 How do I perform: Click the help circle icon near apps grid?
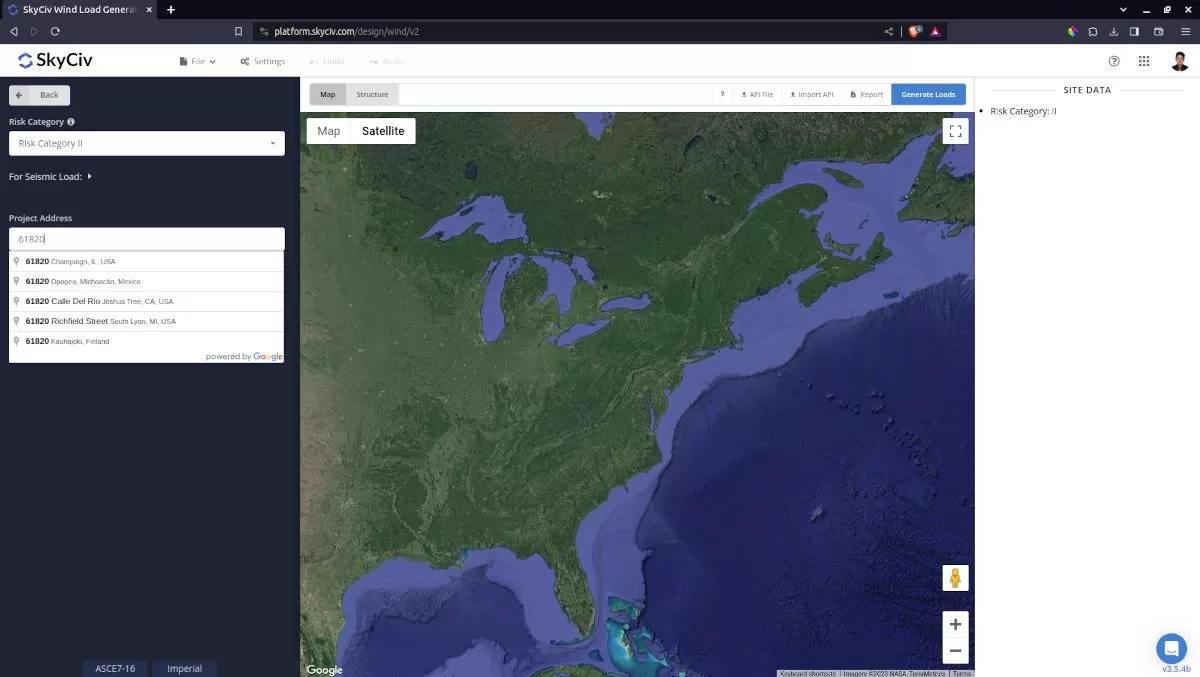tap(1114, 61)
